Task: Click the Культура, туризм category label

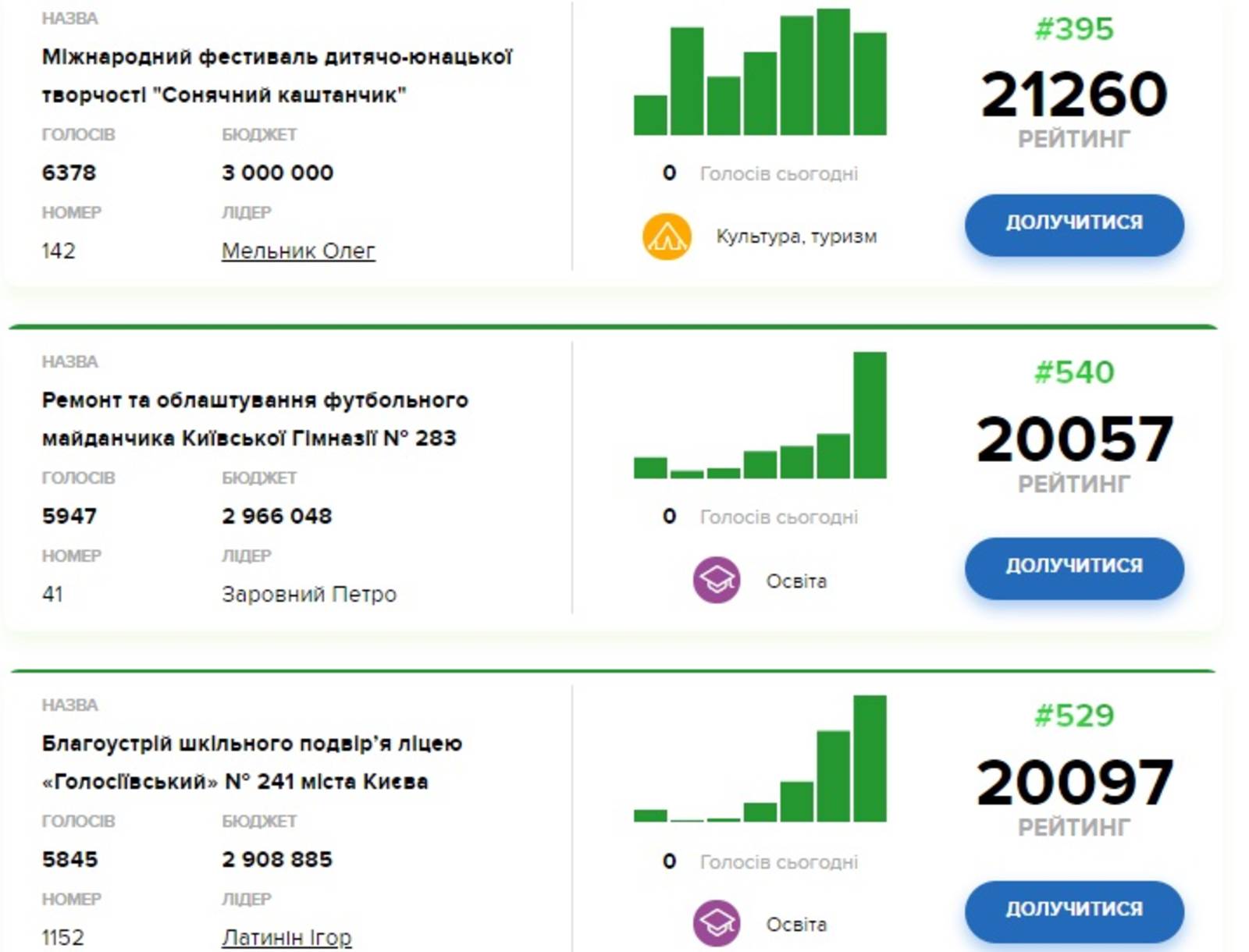Action: click(796, 236)
